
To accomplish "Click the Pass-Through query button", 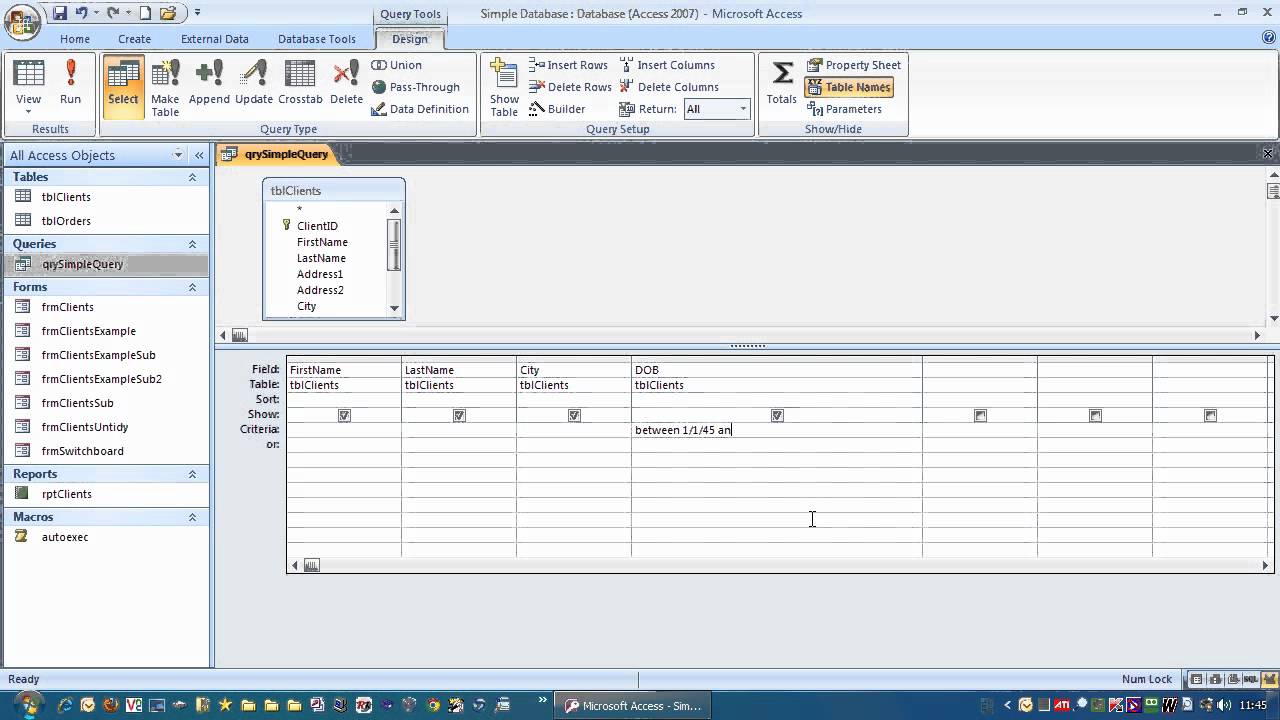I will (416, 87).
